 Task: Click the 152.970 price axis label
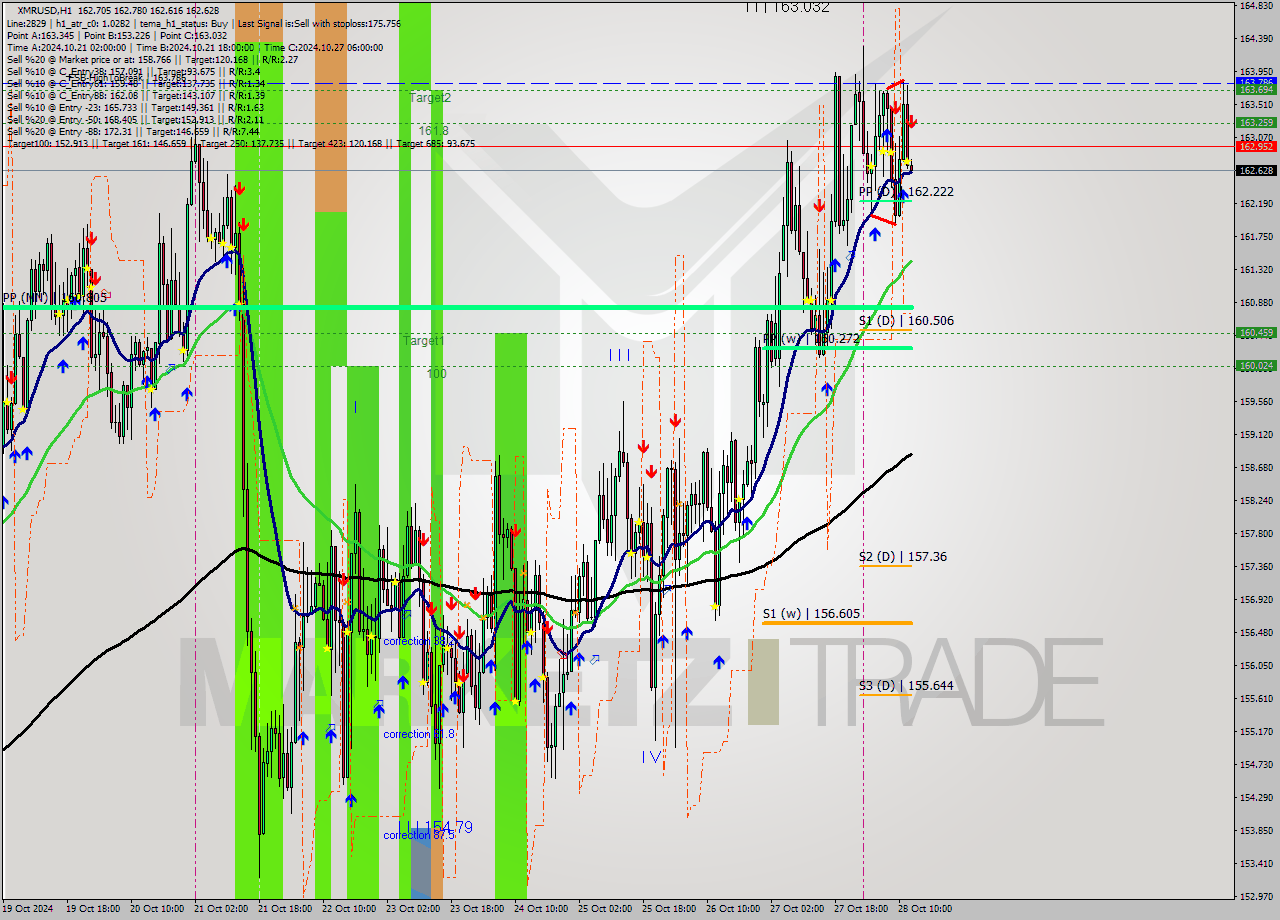click(x=1256, y=896)
